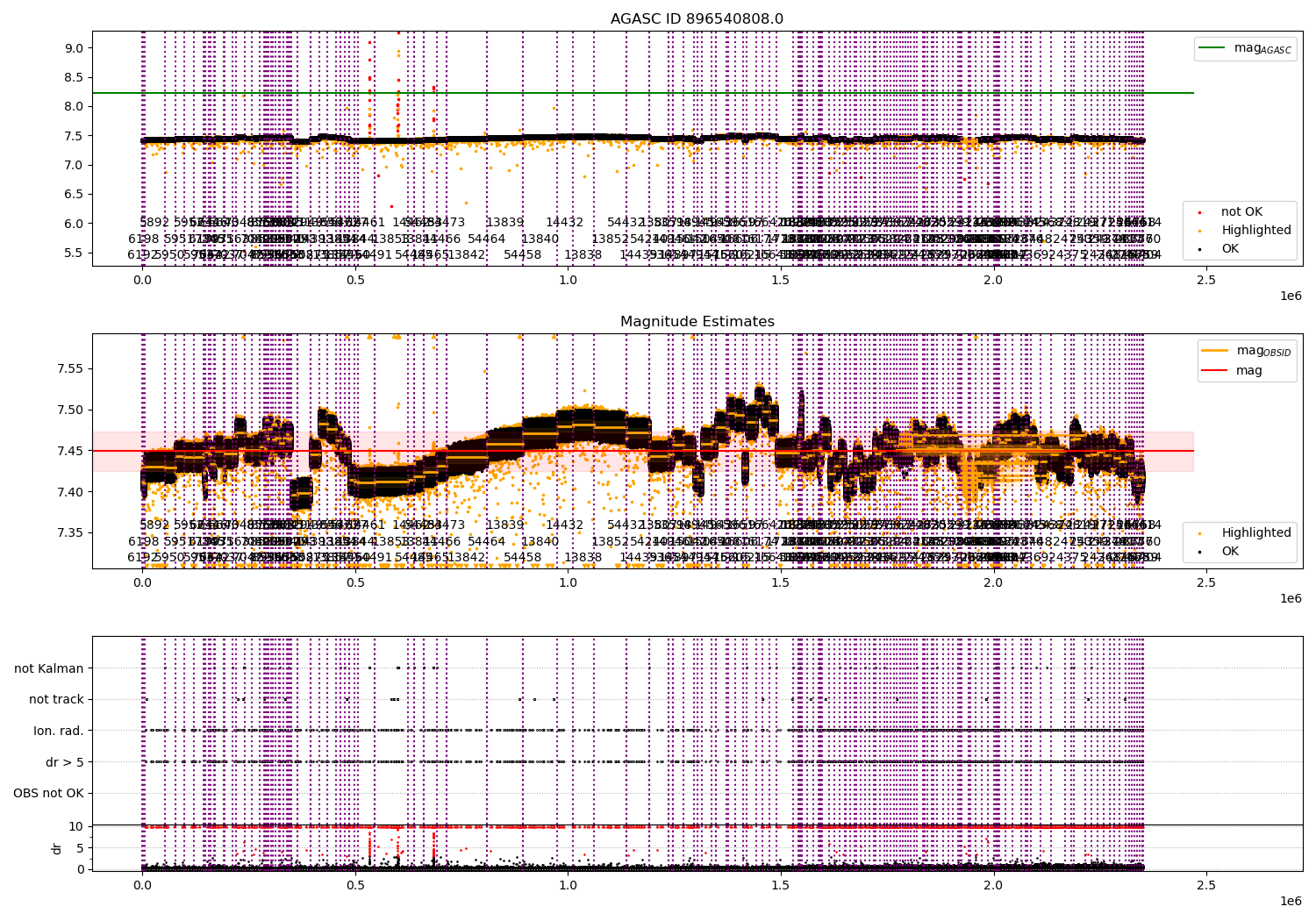
Task: Click the 'dr' y-axis label in bottom plot
Action: [x=57, y=848]
